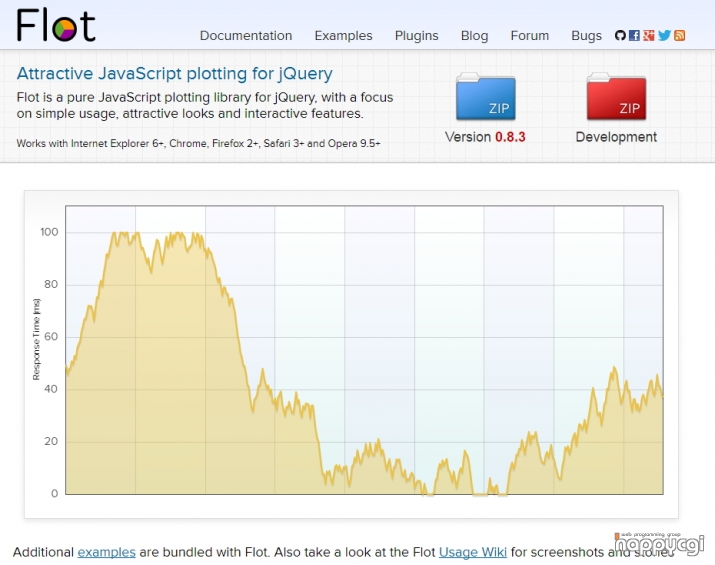Download the red Development ZIP folder

click(x=616, y=96)
